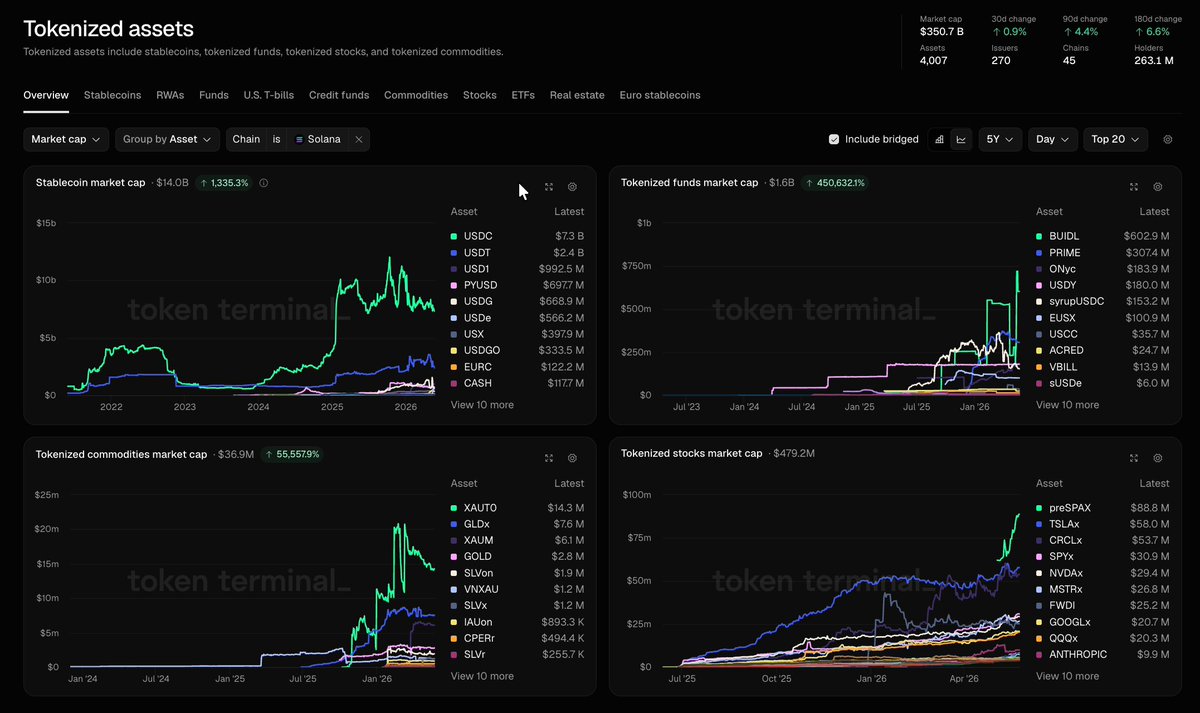Click the 55,557.9% change badge
This screenshot has height=713, width=1200.
tap(291, 454)
